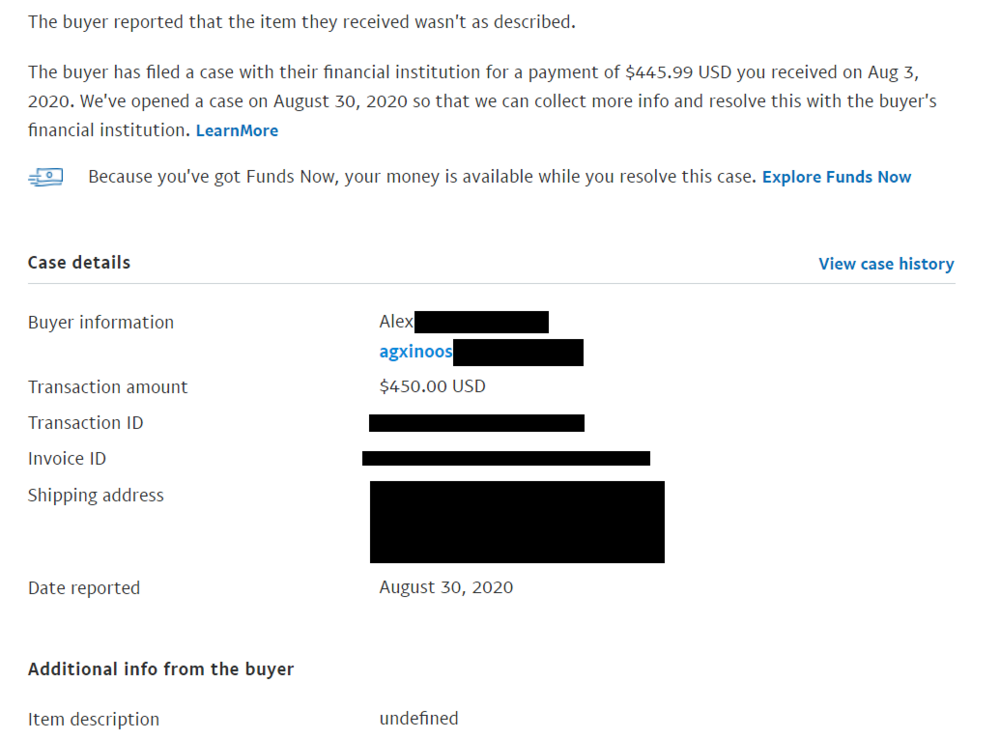Click the $450.00 USD transaction amount
Viewport: 1000px width, 739px height.
tap(432, 386)
